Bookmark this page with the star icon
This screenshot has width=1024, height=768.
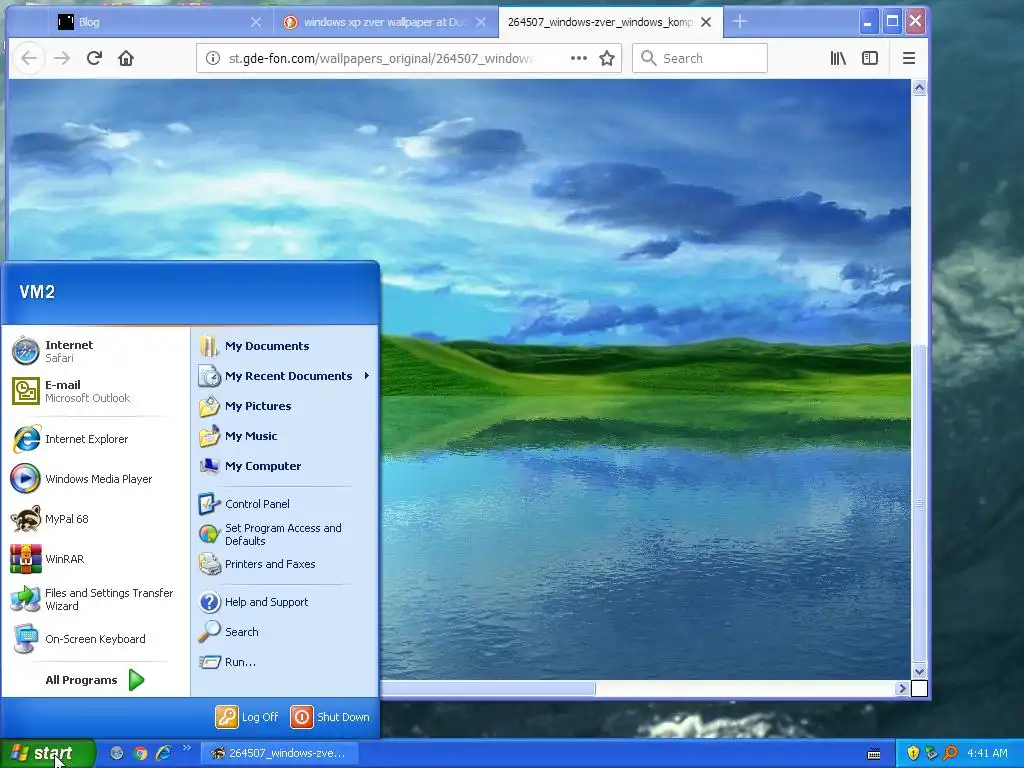tap(607, 58)
